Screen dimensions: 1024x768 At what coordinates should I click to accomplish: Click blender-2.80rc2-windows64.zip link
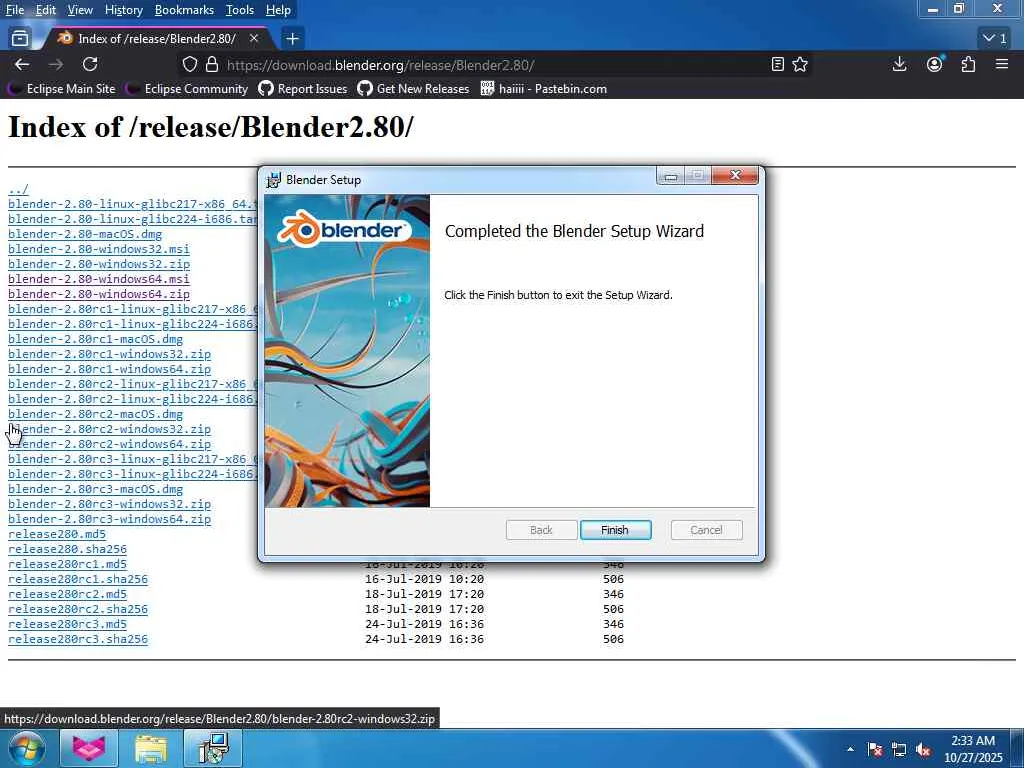[109, 444]
